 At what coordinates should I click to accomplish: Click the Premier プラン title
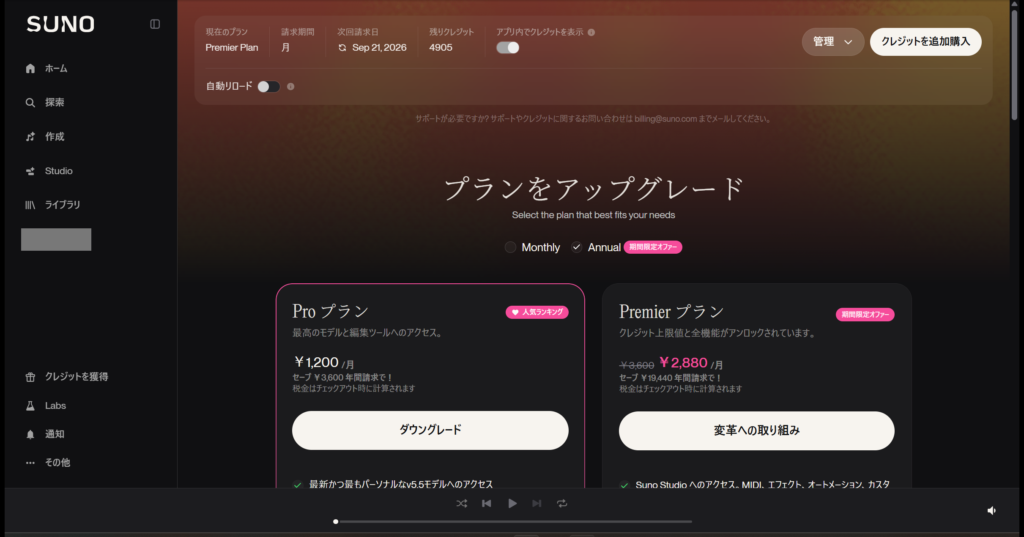(x=672, y=312)
